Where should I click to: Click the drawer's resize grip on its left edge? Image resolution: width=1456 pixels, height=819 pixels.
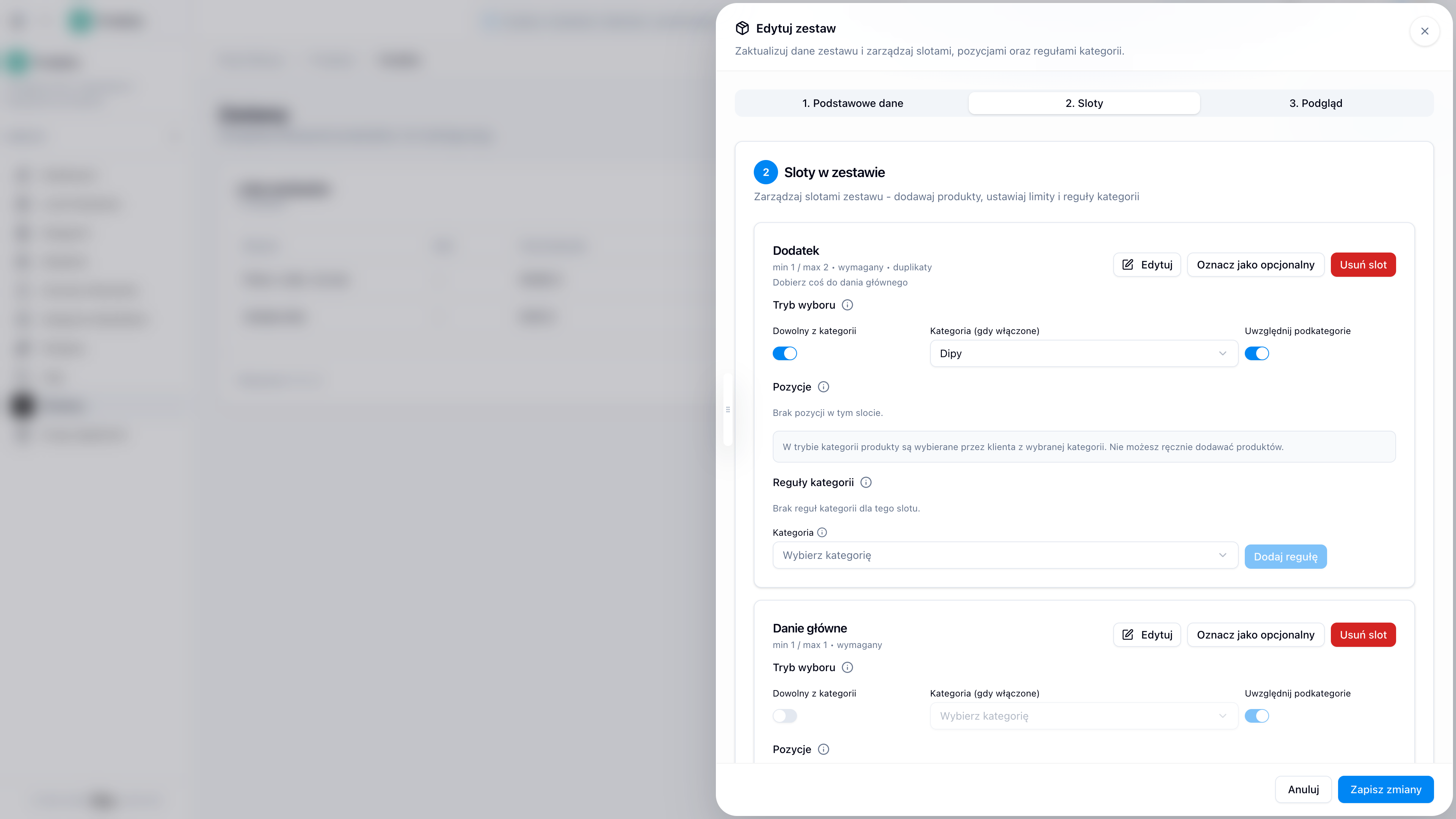coord(728,410)
